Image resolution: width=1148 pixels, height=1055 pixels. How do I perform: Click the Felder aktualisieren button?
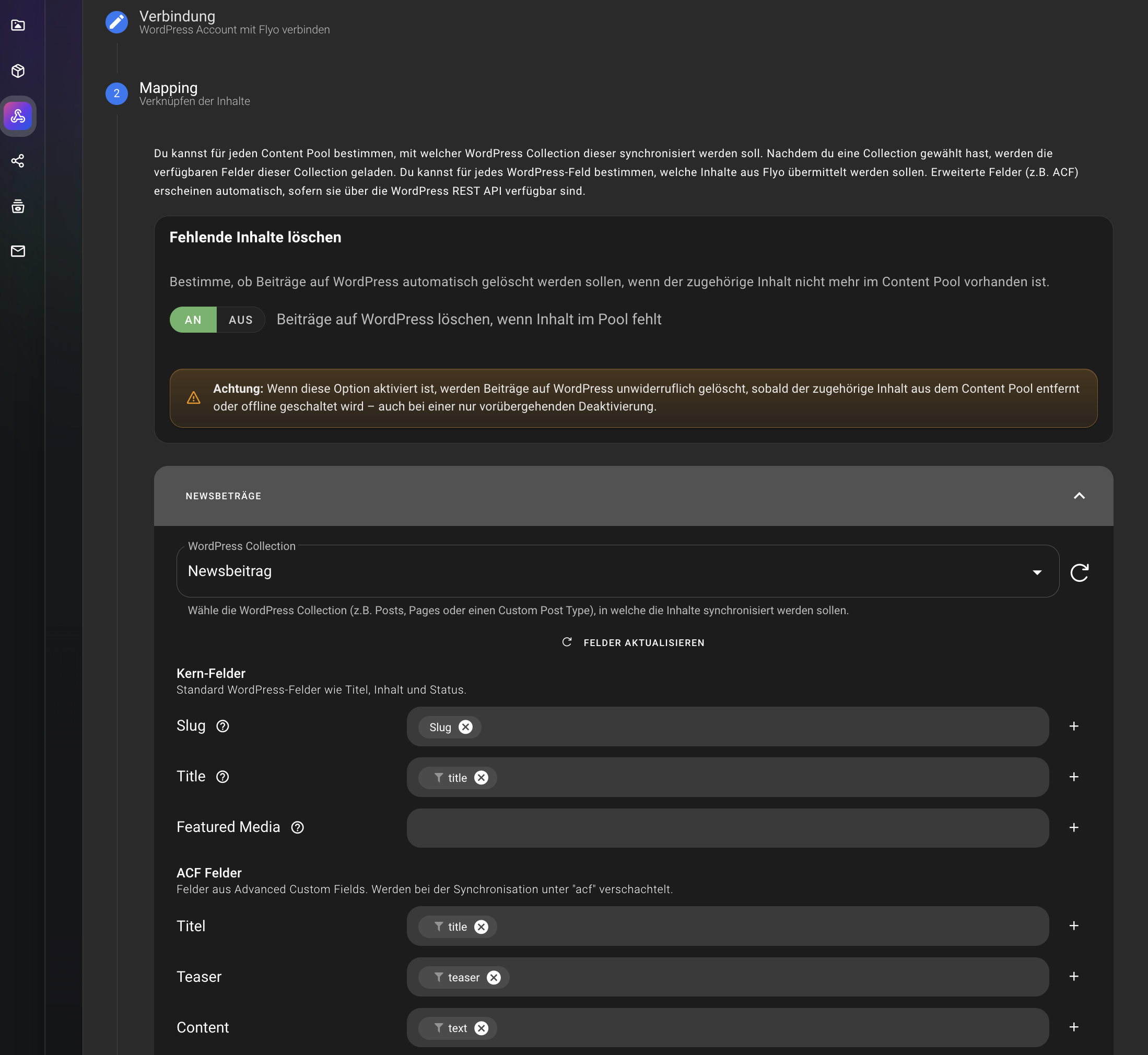(633, 643)
